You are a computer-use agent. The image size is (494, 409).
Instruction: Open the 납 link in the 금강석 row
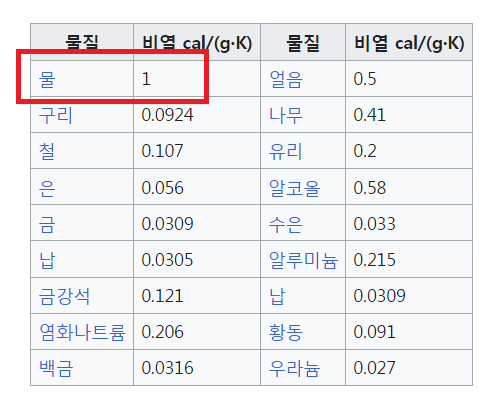277,296
